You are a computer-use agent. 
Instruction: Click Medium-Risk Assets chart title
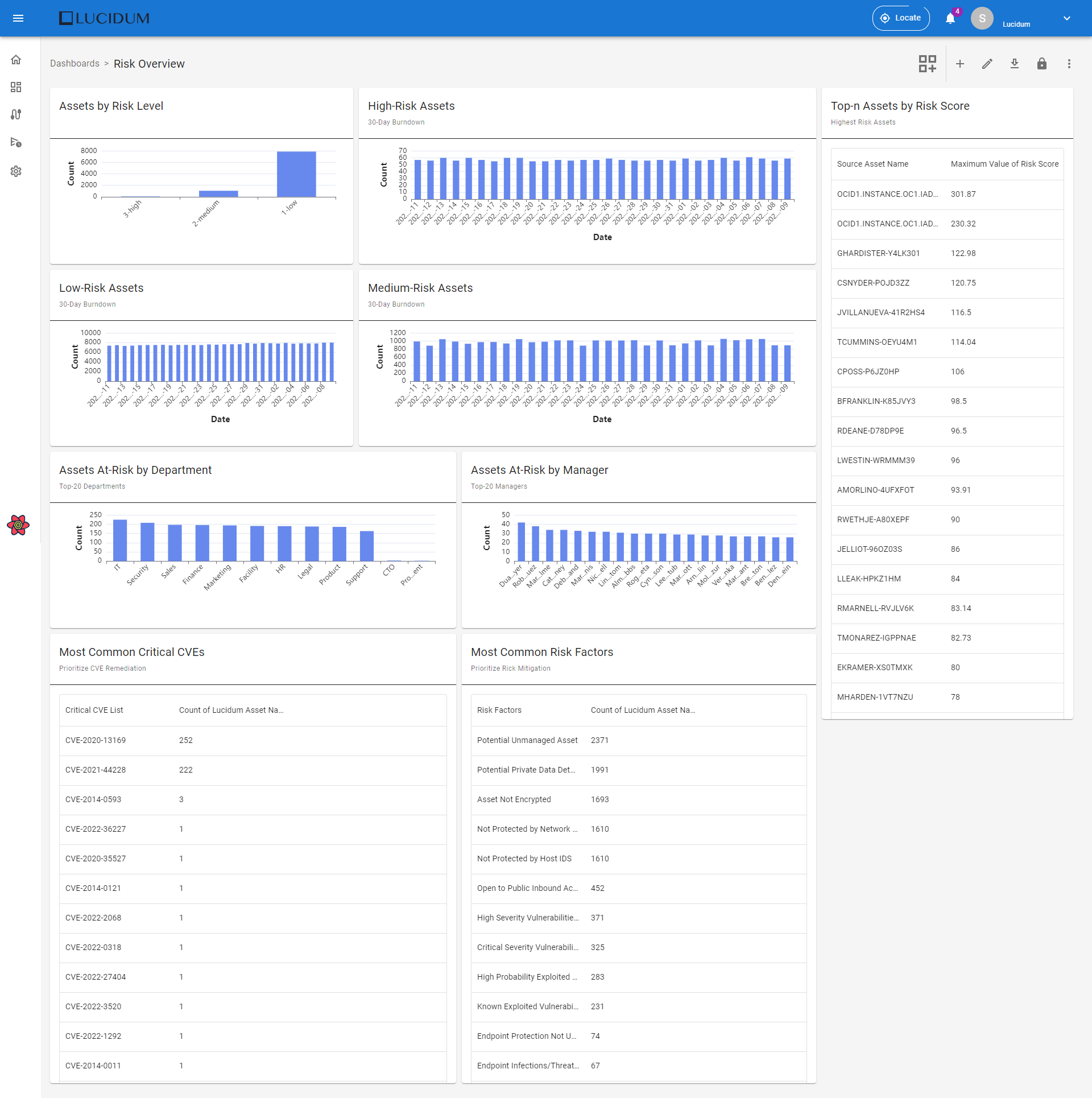(420, 288)
